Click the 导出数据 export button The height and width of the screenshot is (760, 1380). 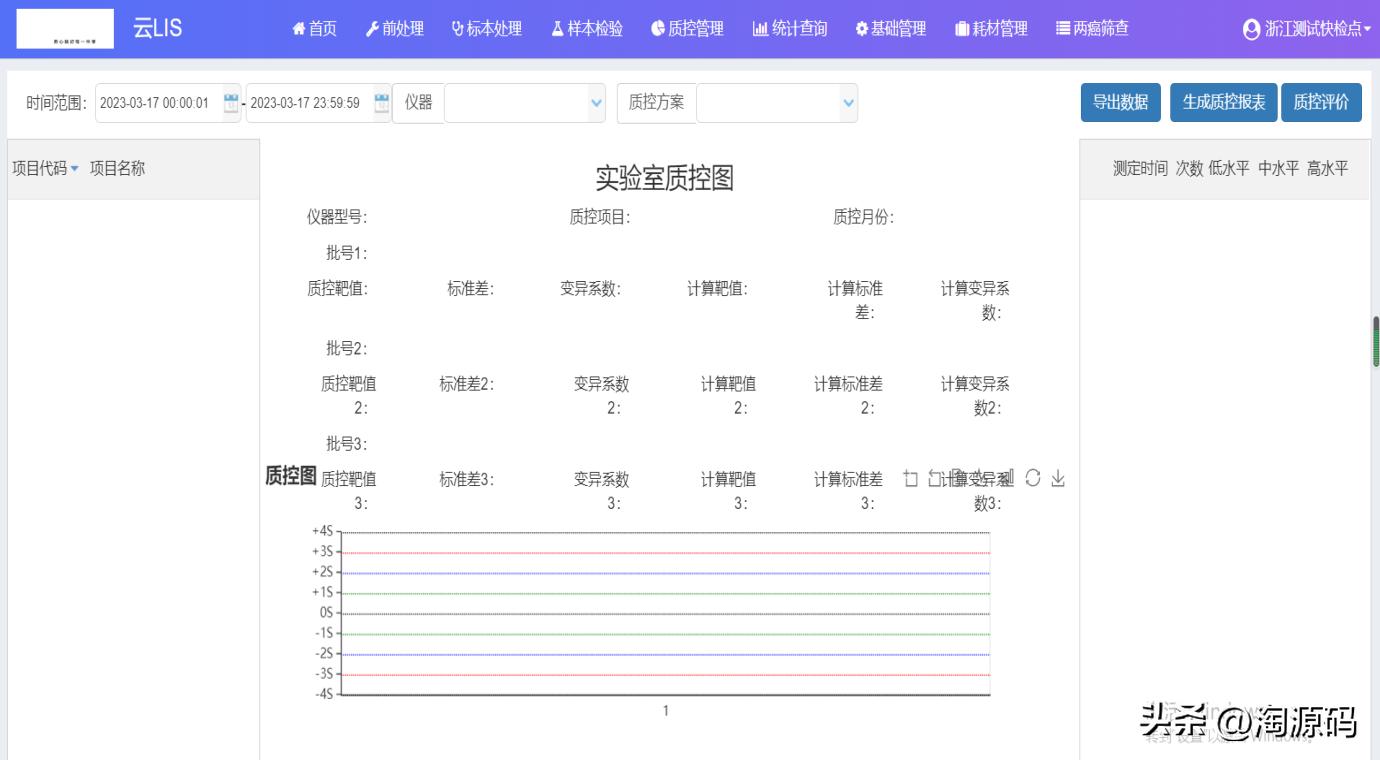pos(1120,102)
